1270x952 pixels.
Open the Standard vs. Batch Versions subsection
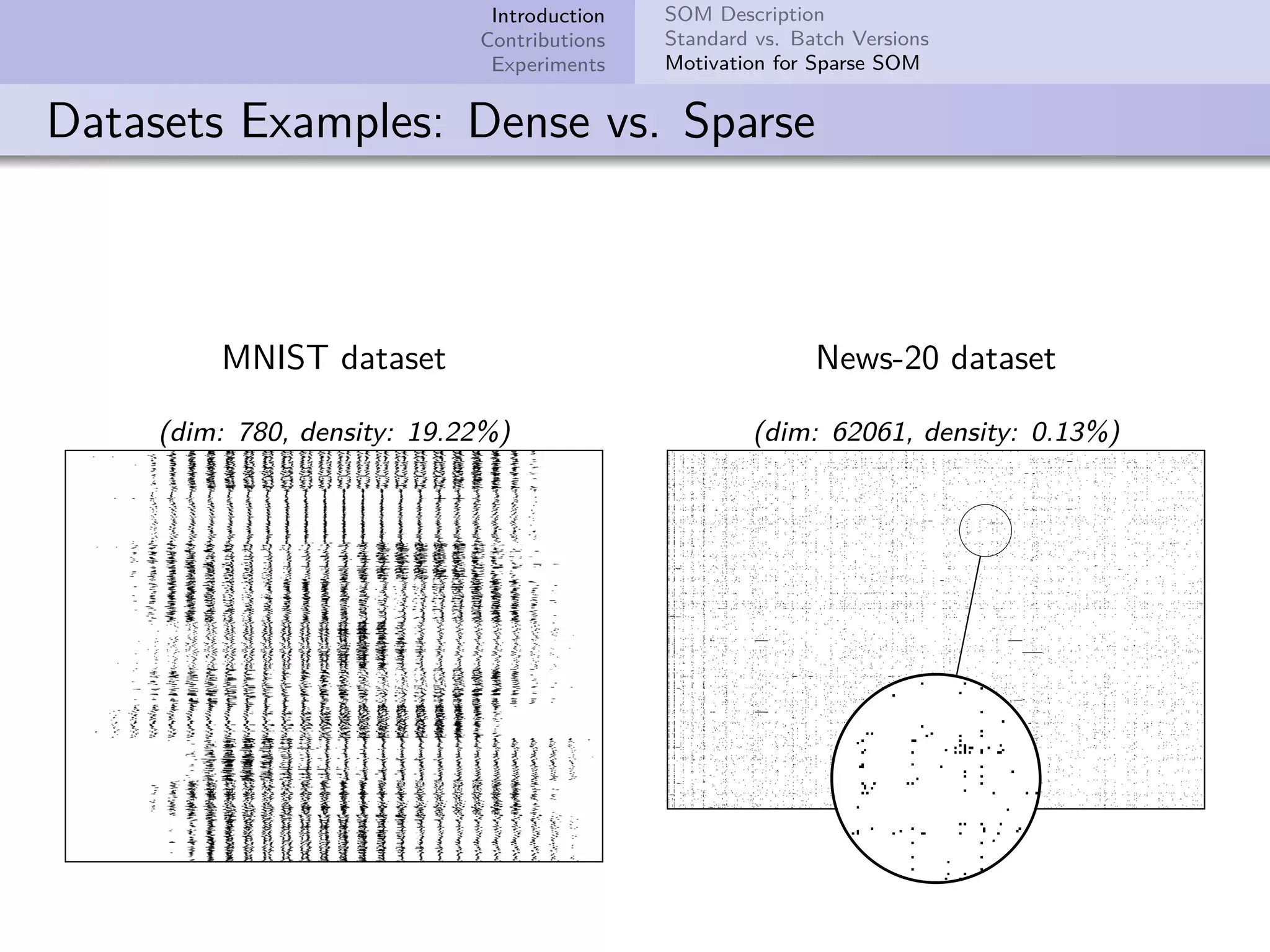click(796, 38)
